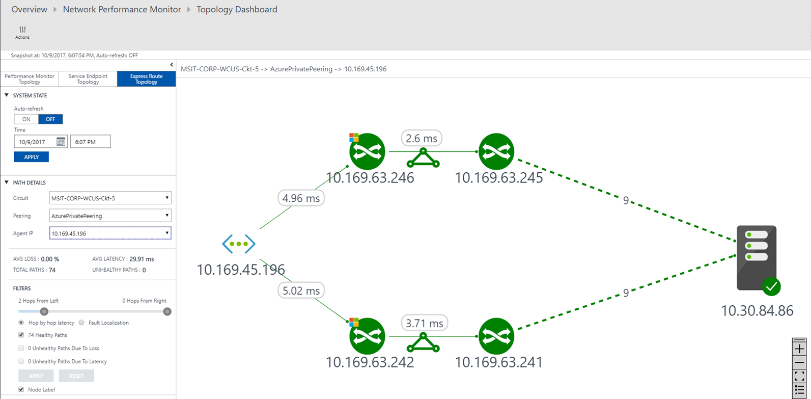Adjust Hops From Right slider handle
Viewport: 811px width, 399px height.
click(x=167, y=312)
